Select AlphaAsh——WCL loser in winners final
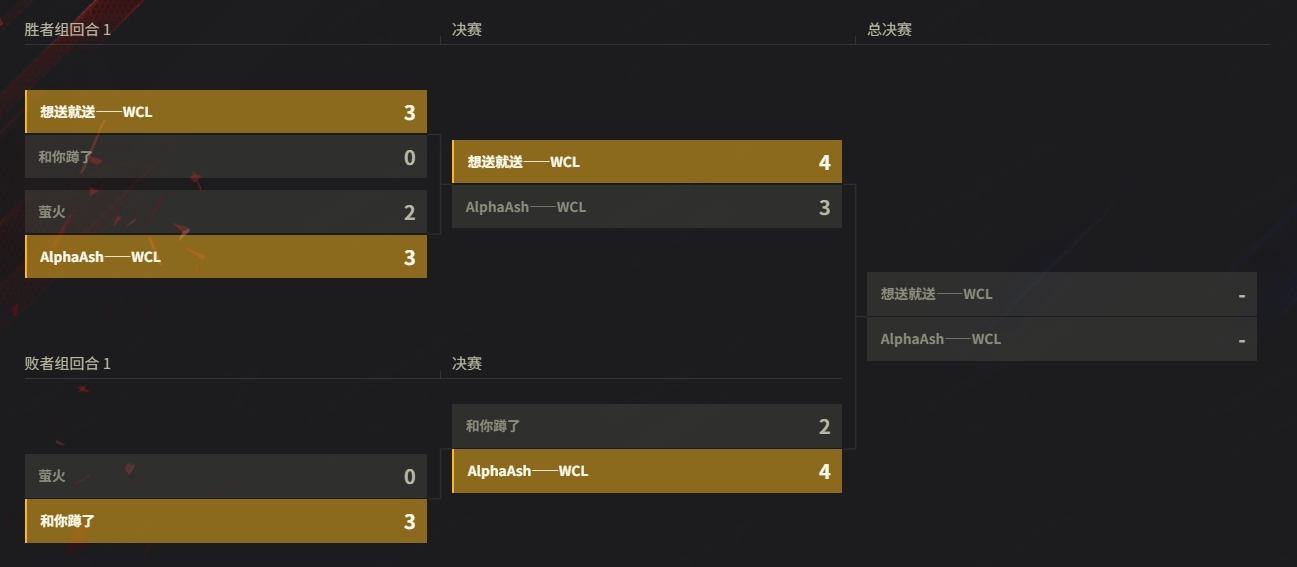Image resolution: width=1297 pixels, height=567 pixels. [x=647, y=207]
